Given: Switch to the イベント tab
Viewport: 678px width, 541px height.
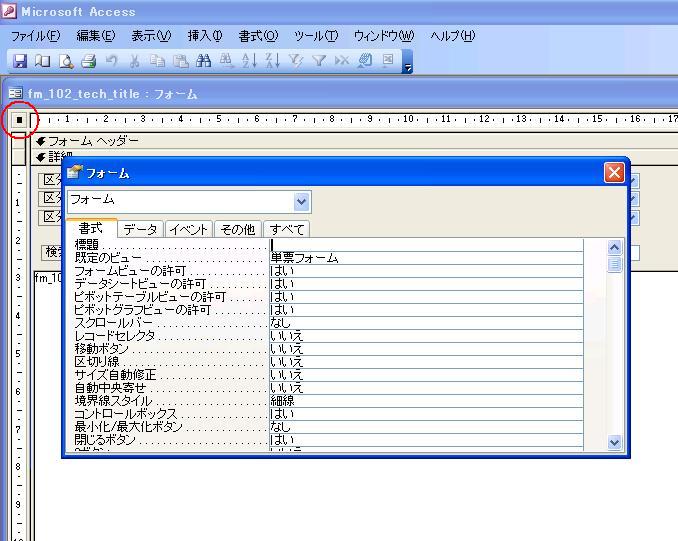Looking at the screenshot, I should [x=189, y=229].
